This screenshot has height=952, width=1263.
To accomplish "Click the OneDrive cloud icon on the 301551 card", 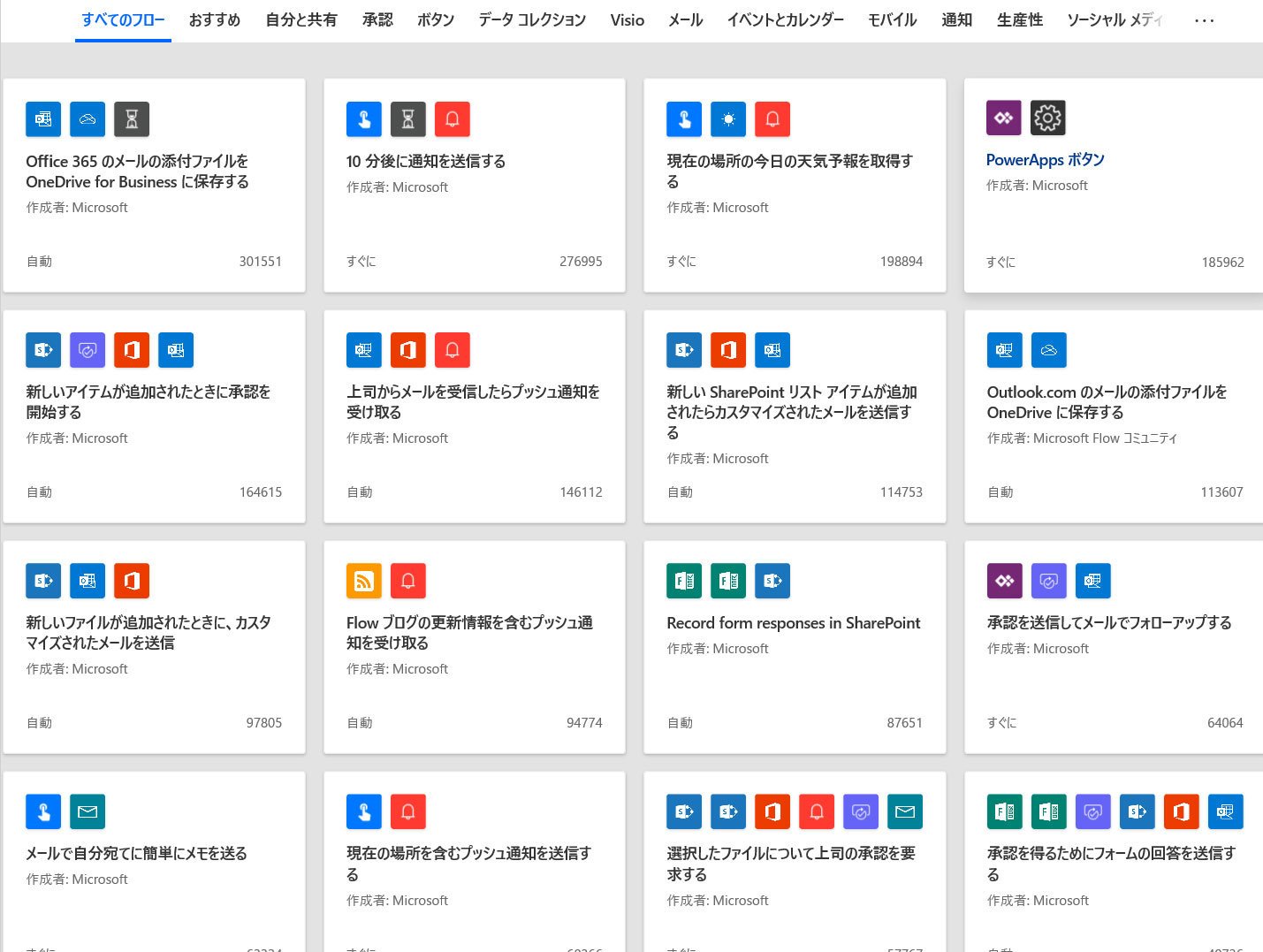I will pyautogui.click(x=87, y=119).
